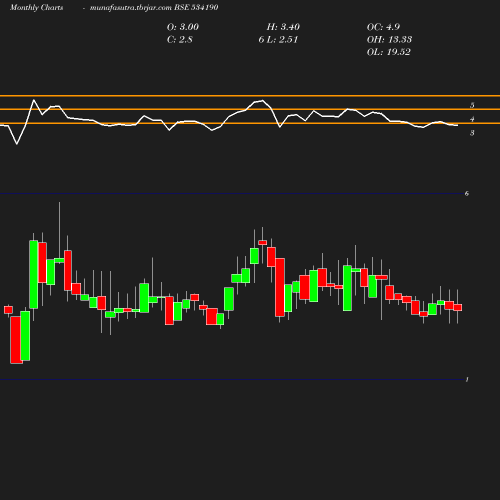Click the 'OL: 19.52' reading
500x500 pixels.
point(389,52)
